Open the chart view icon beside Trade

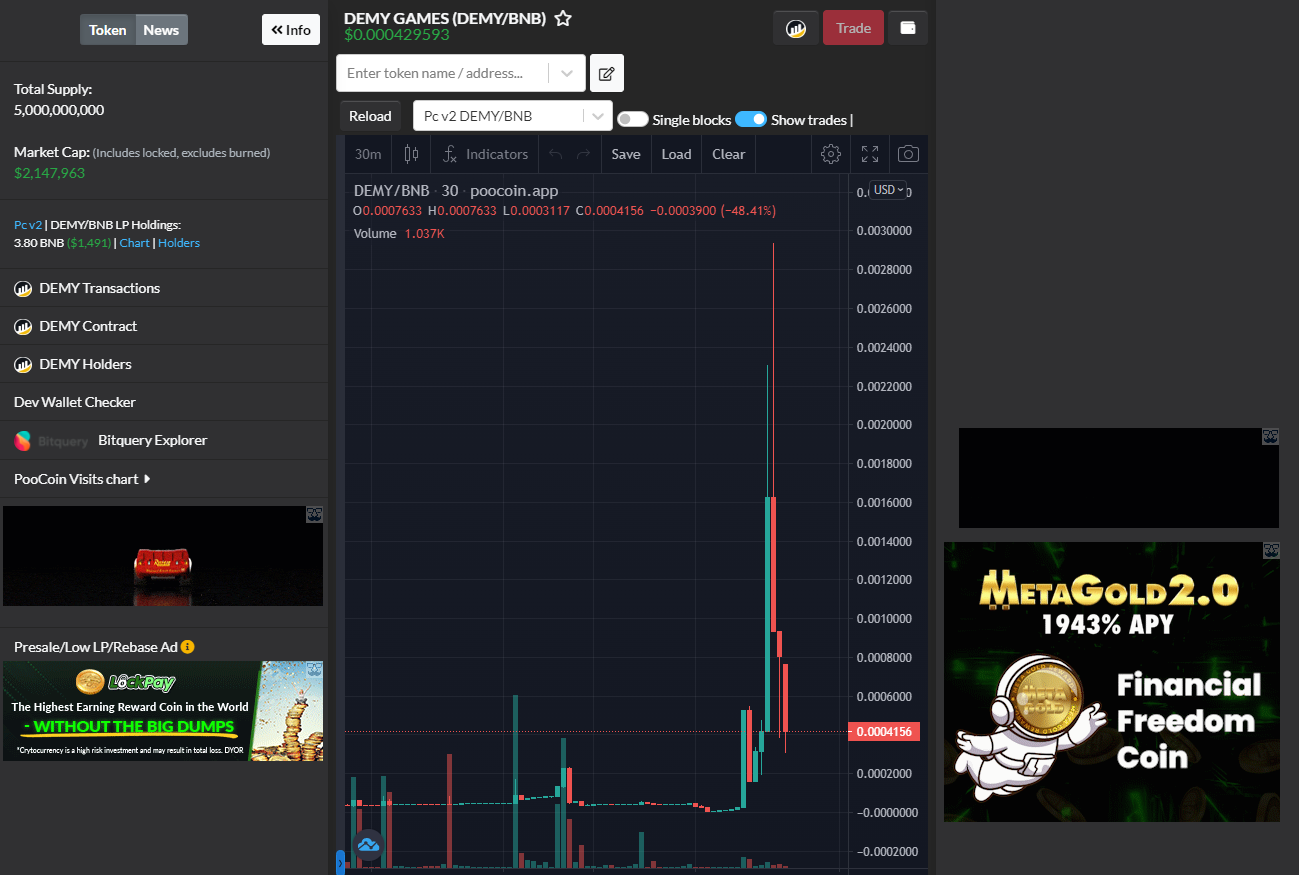(796, 28)
